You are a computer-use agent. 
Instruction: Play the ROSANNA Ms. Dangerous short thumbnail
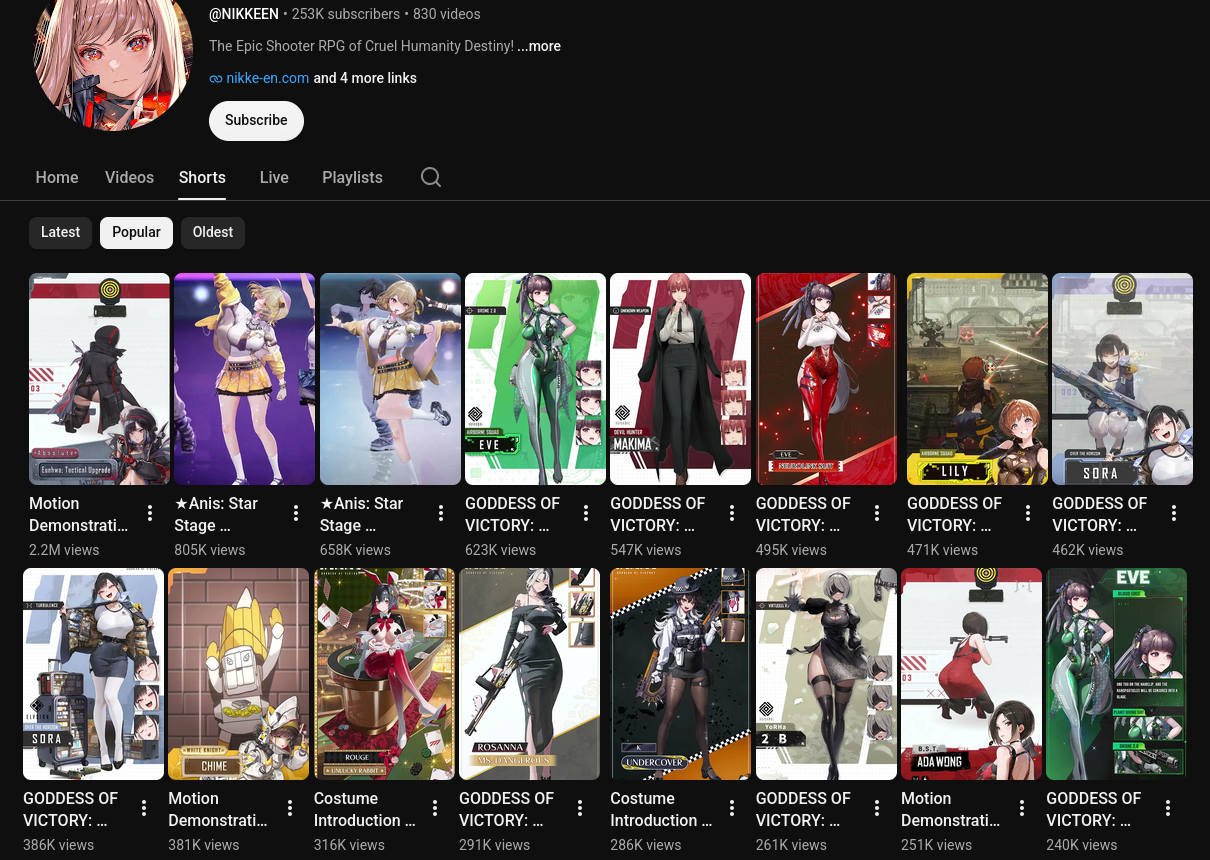[529, 674]
